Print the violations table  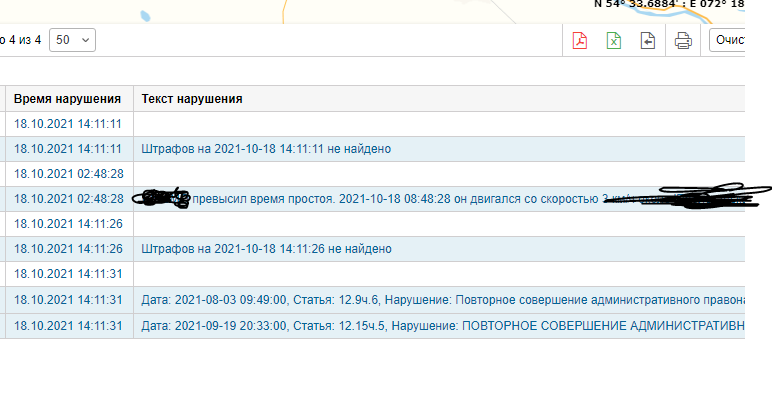[683, 41]
